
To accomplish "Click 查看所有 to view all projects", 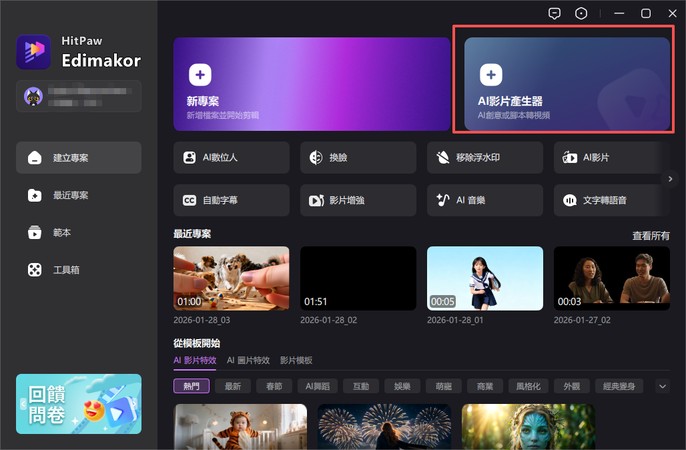I will point(651,236).
